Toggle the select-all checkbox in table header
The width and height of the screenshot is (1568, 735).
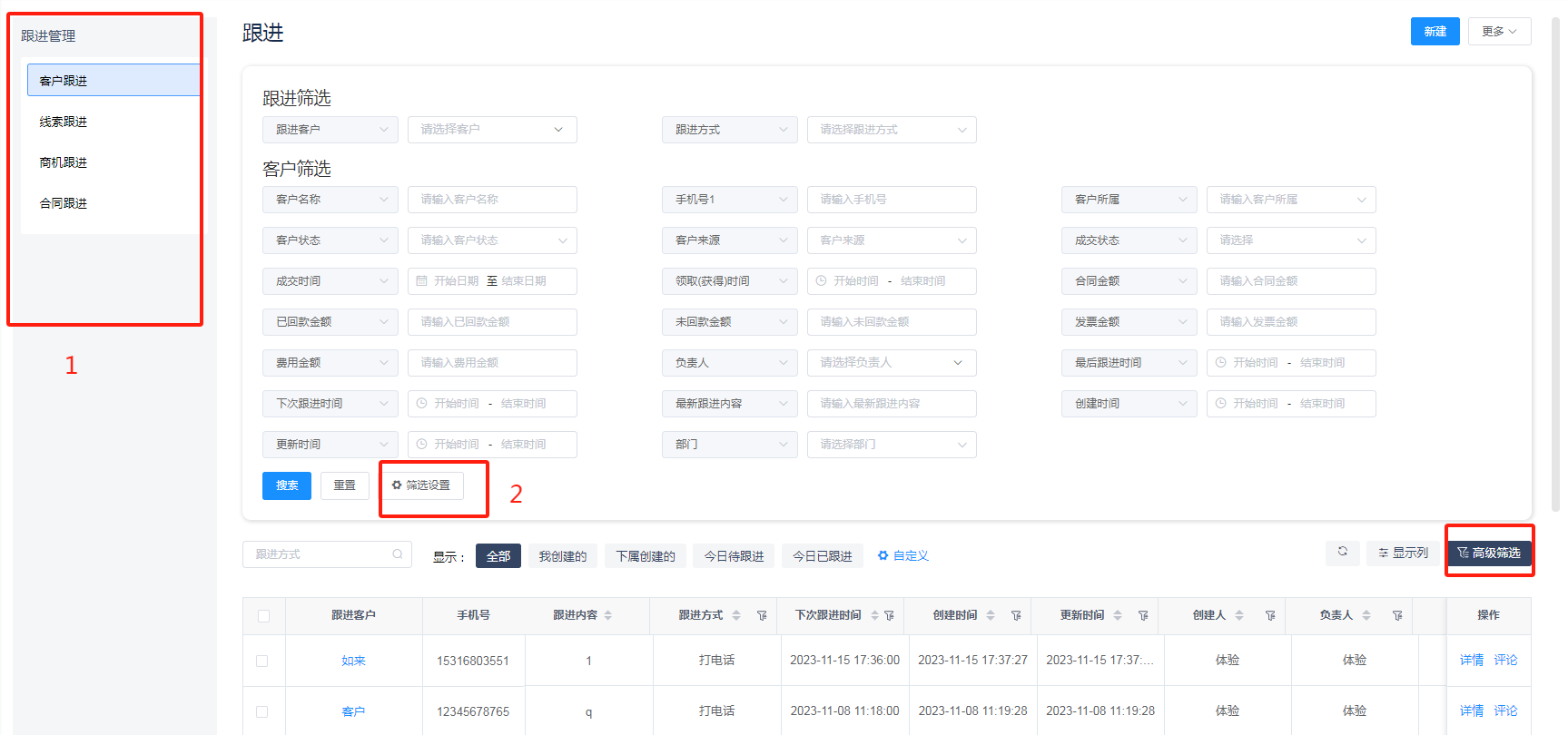[263, 616]
